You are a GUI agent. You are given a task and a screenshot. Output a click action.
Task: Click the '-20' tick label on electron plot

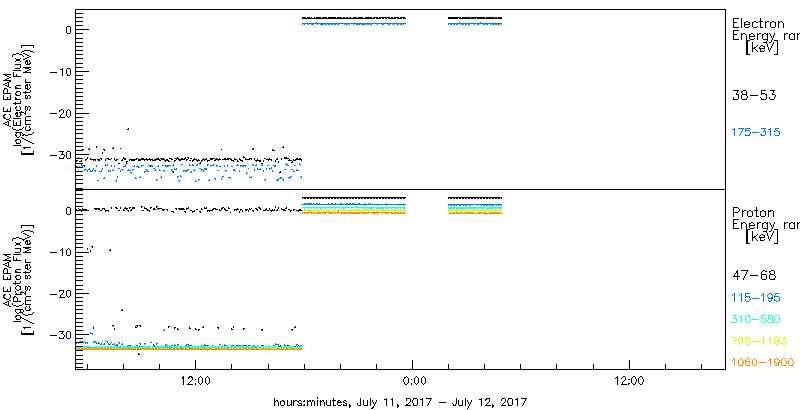tap(61, 113)
